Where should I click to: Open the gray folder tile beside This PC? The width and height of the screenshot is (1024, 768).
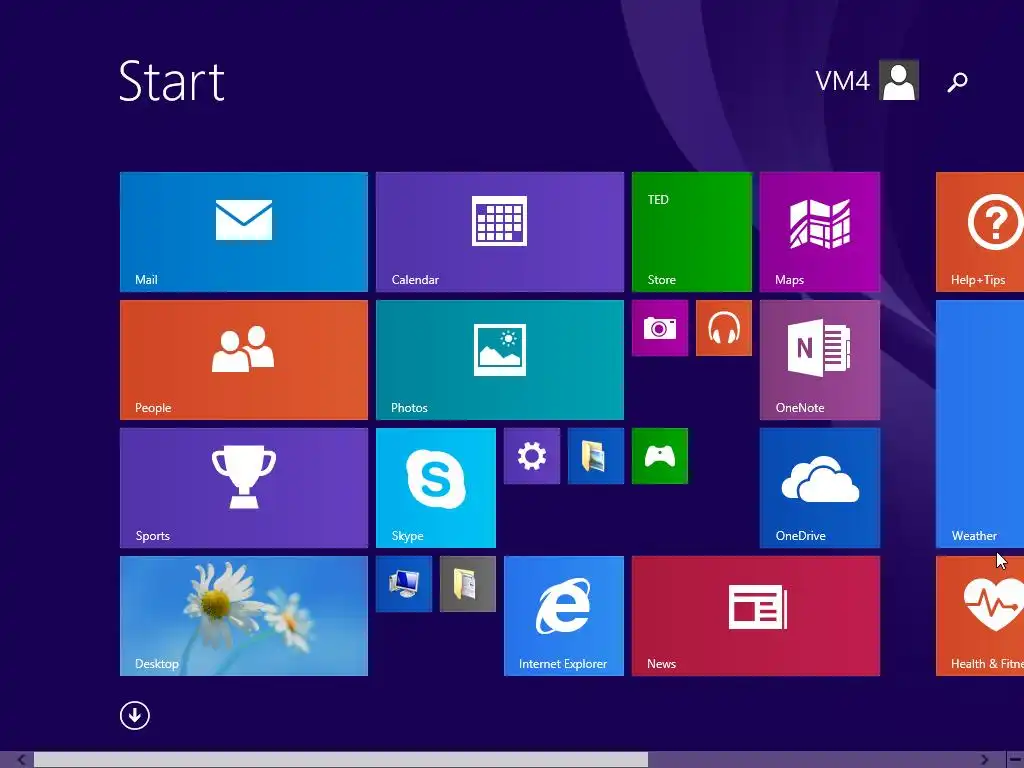[x=468, y=584]
